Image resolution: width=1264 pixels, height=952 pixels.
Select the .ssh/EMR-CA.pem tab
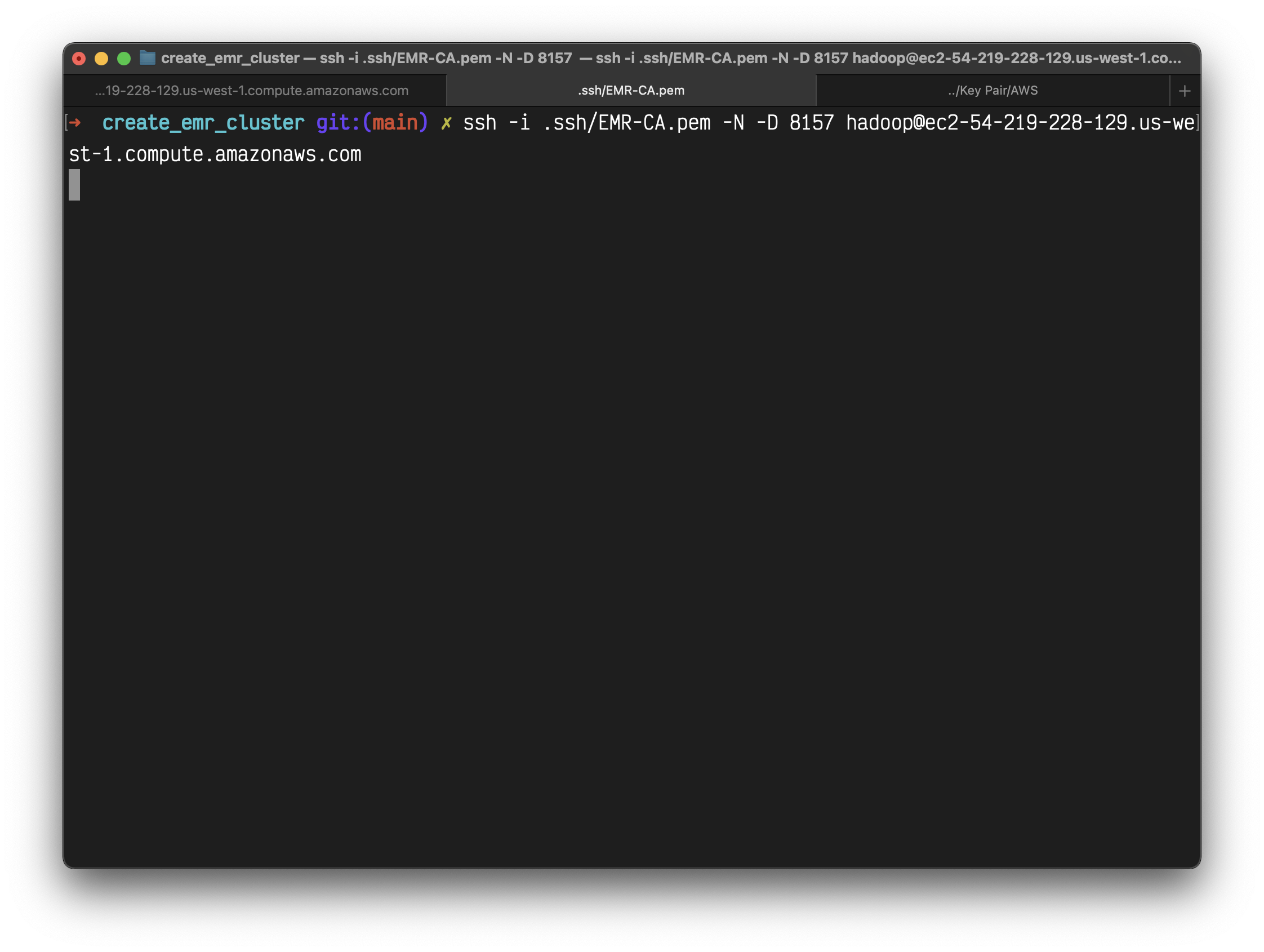coord(631,91)
